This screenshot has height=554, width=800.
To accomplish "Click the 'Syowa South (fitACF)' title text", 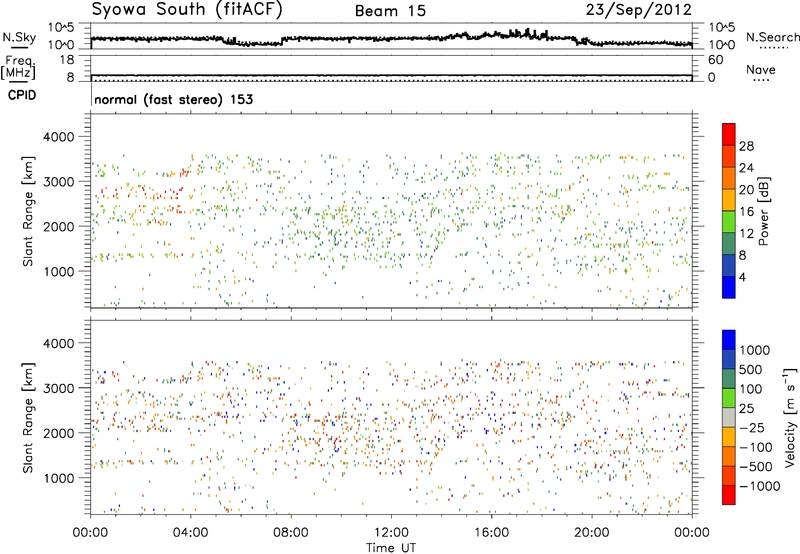I will pyautogui.click(x=187, y=10).
